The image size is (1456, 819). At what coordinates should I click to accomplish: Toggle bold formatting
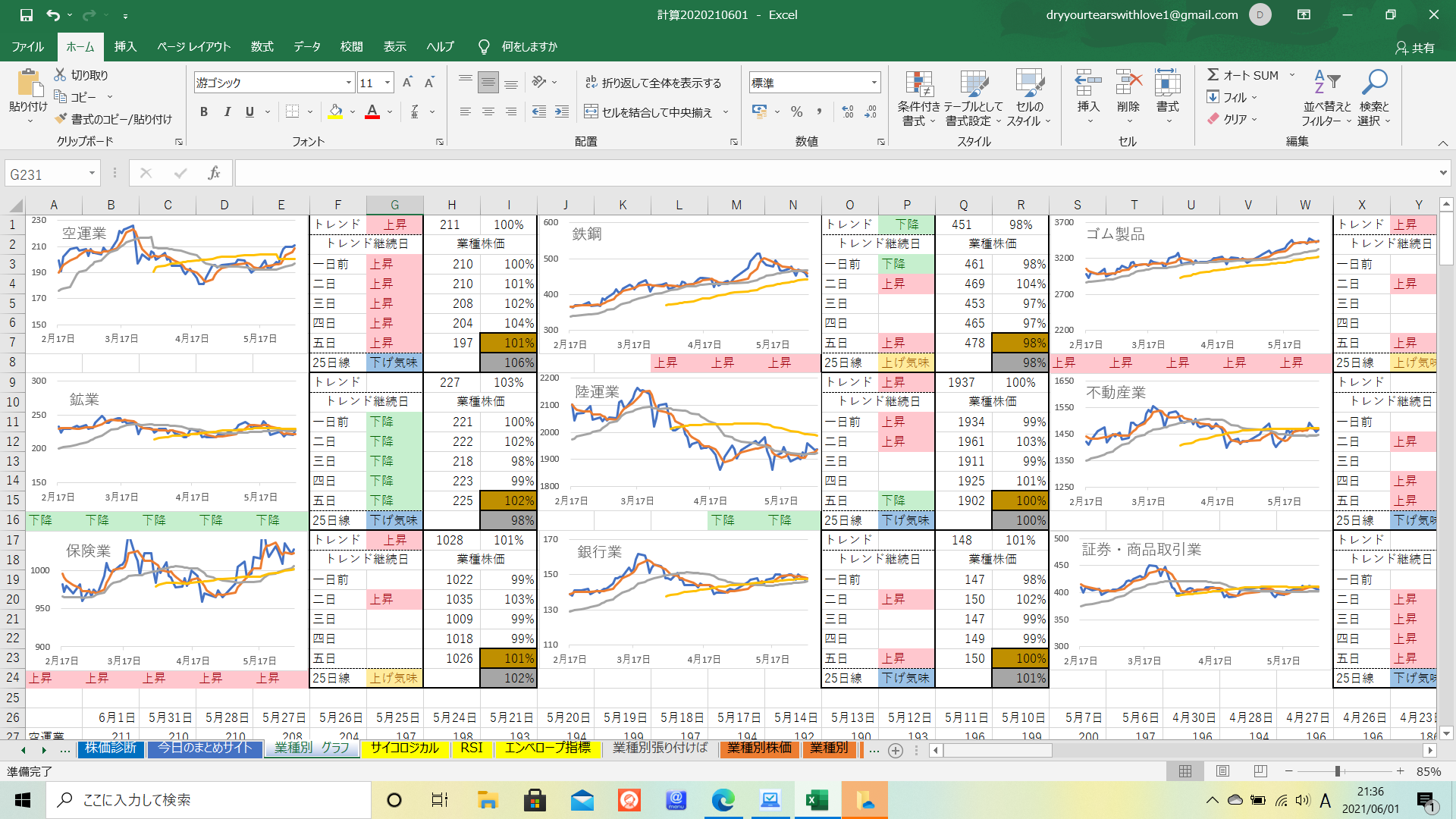(x=204, y=112)
